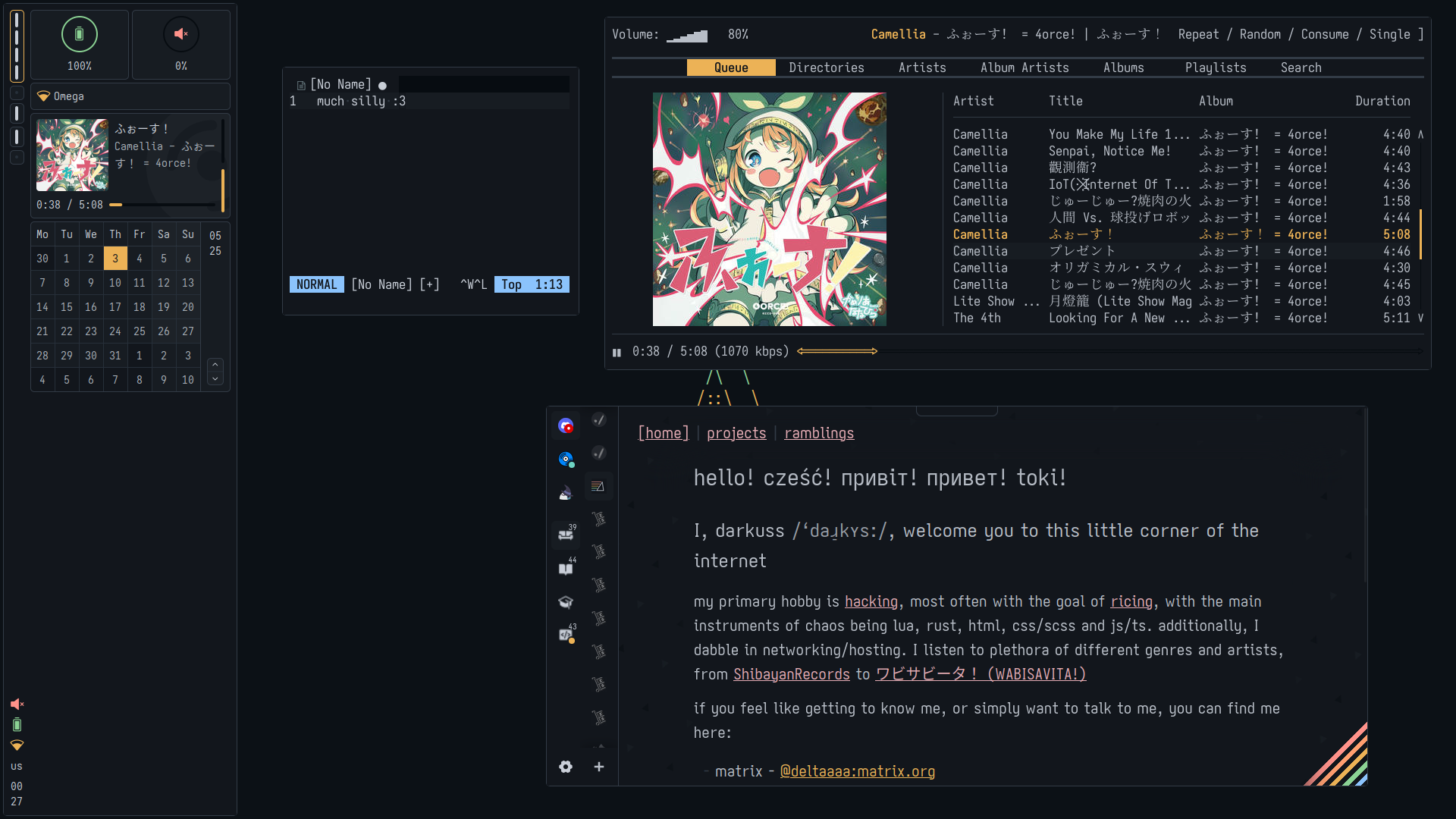This screenshot has height=819, width=1456.
Task: Click the wizard hat sidebar icon
Action: [x=566, y=494]
